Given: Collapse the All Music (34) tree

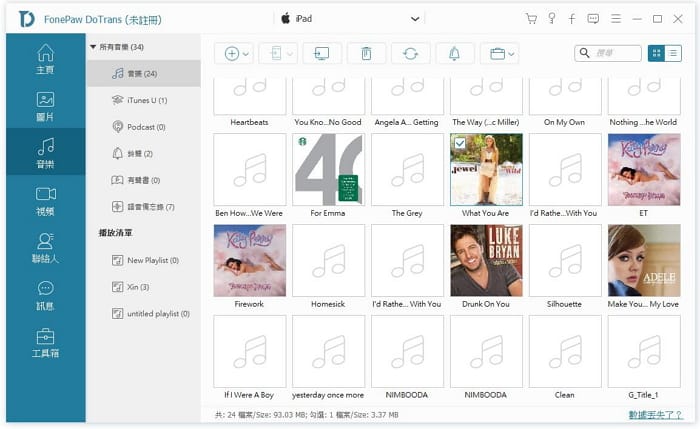Looking at the screenshot, I should click(x=93, y=47).
